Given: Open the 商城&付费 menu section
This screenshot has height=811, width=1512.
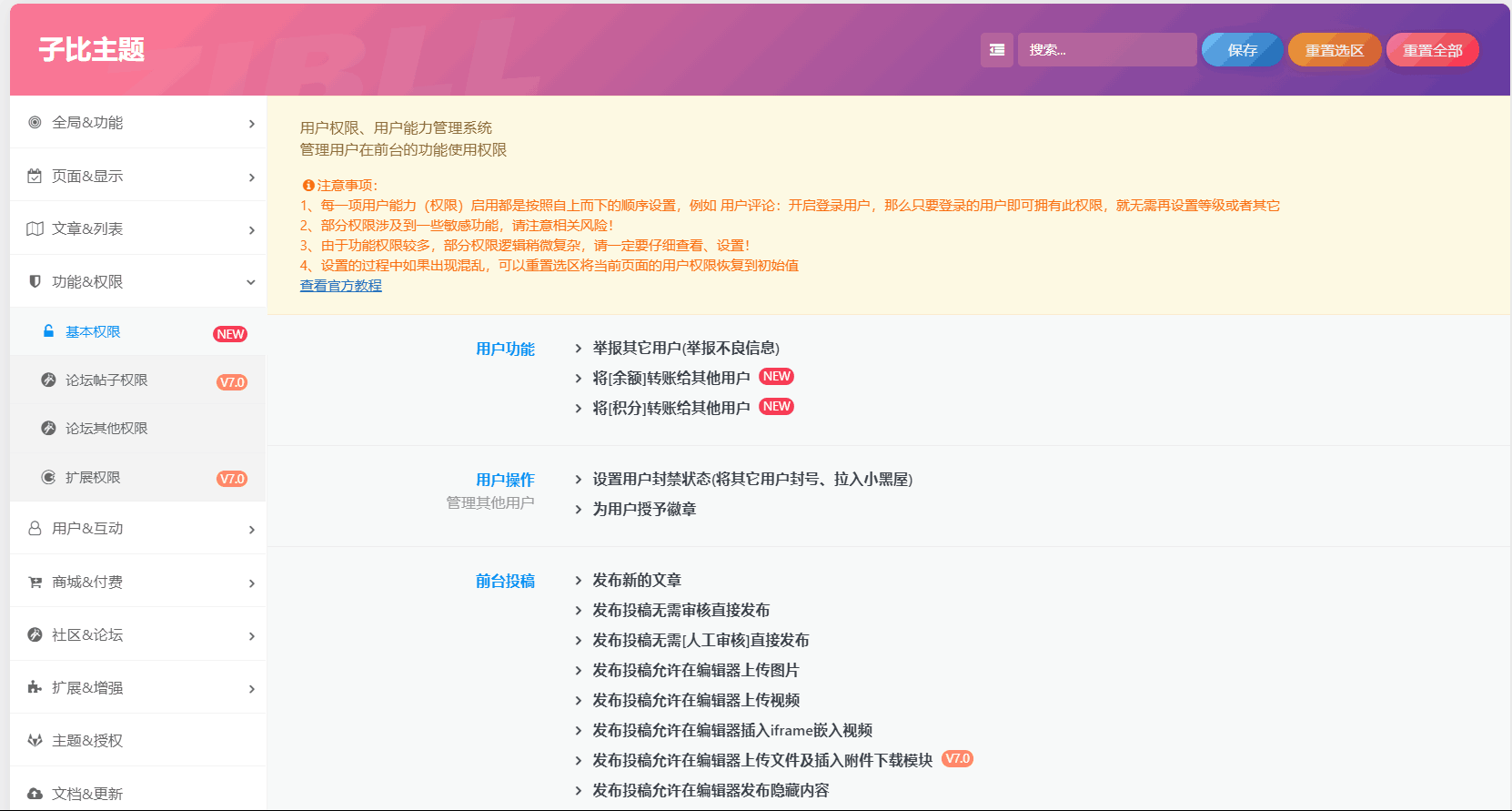Looking at the screenshot, I should [x=138, y=582].
